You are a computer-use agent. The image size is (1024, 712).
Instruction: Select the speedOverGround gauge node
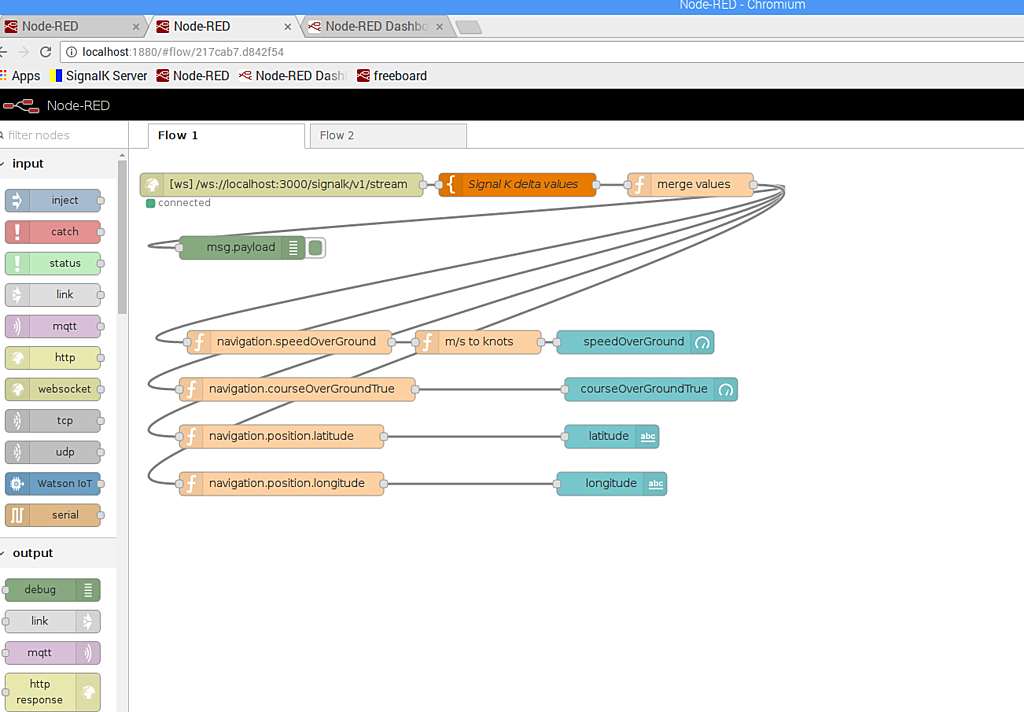pyautogui.click(x=635, y=342)
